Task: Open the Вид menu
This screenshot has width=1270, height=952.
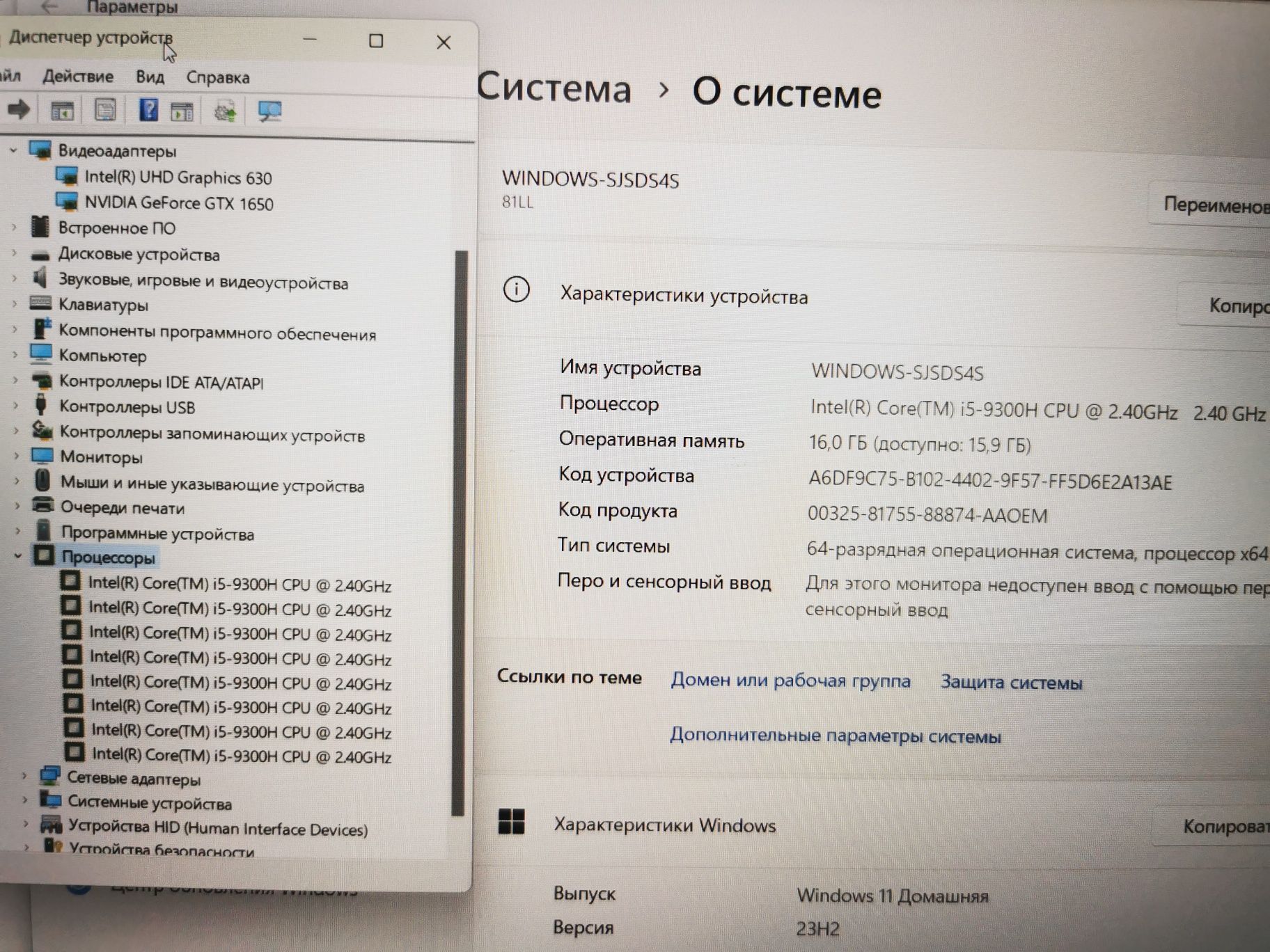Action: click(150, 77)
